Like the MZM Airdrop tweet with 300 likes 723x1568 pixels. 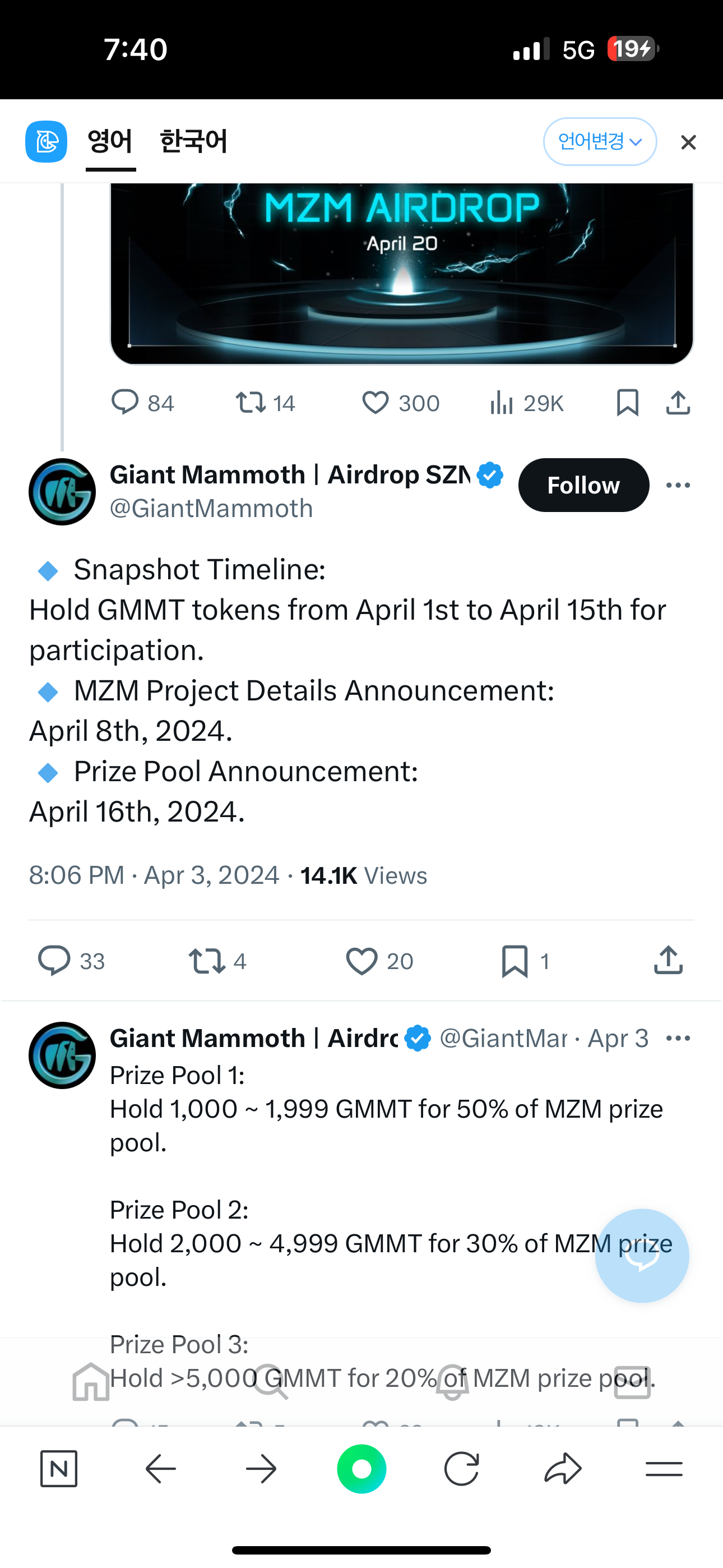376,403
